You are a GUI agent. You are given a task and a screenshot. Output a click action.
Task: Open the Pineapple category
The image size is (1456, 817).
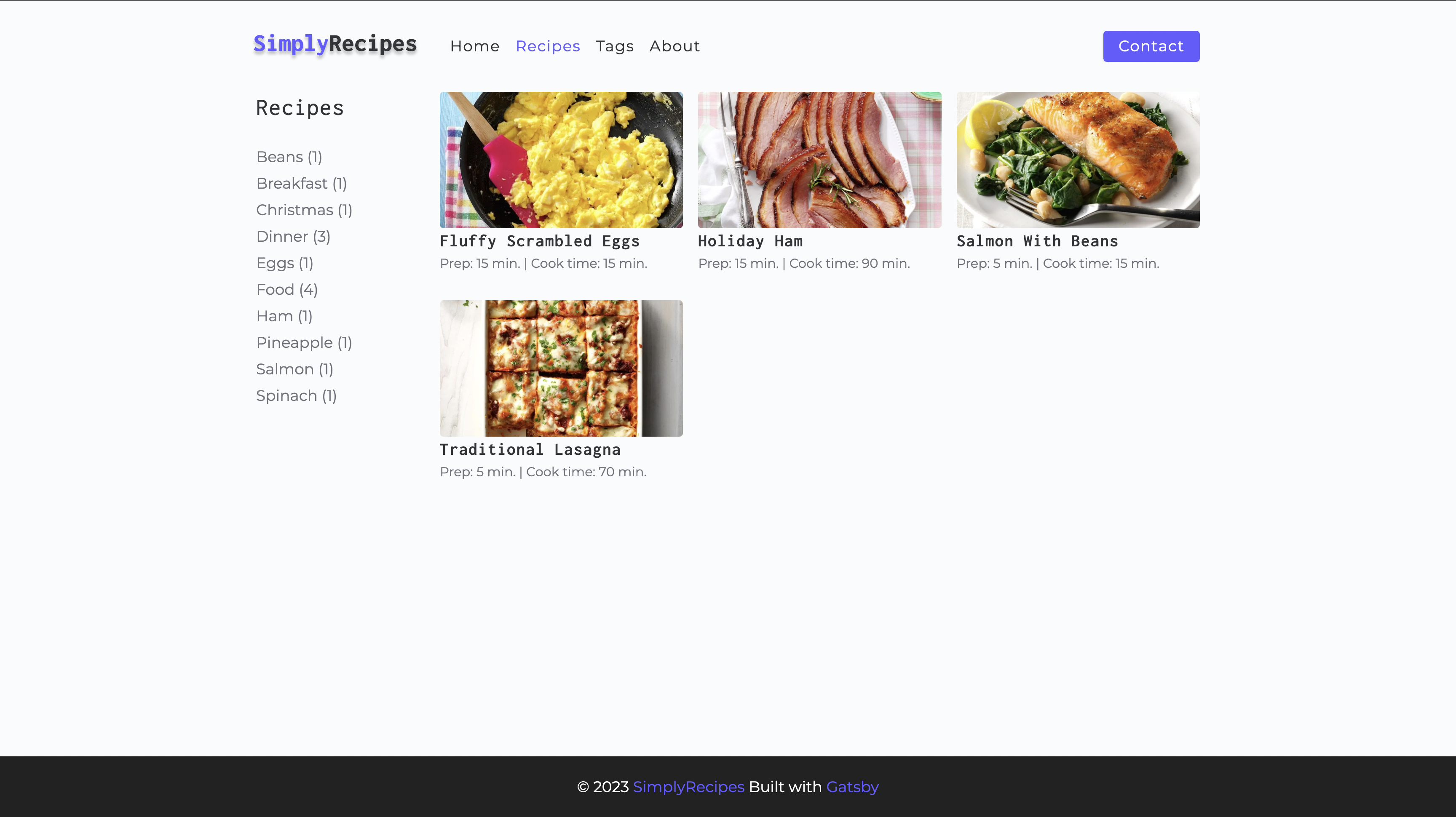[x=303, y=342]
